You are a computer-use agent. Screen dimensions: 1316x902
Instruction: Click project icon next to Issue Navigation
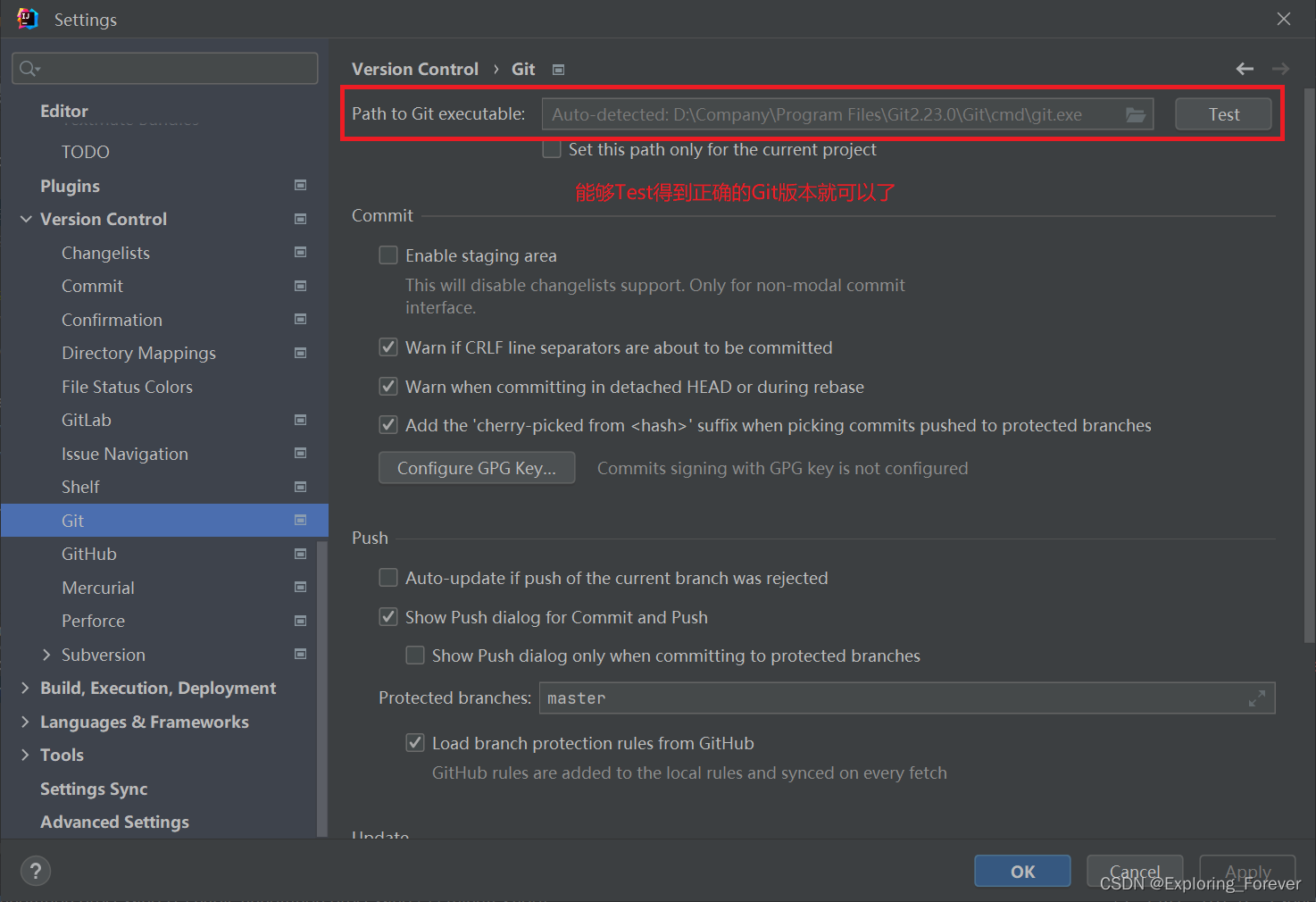(x=301, y=453)
